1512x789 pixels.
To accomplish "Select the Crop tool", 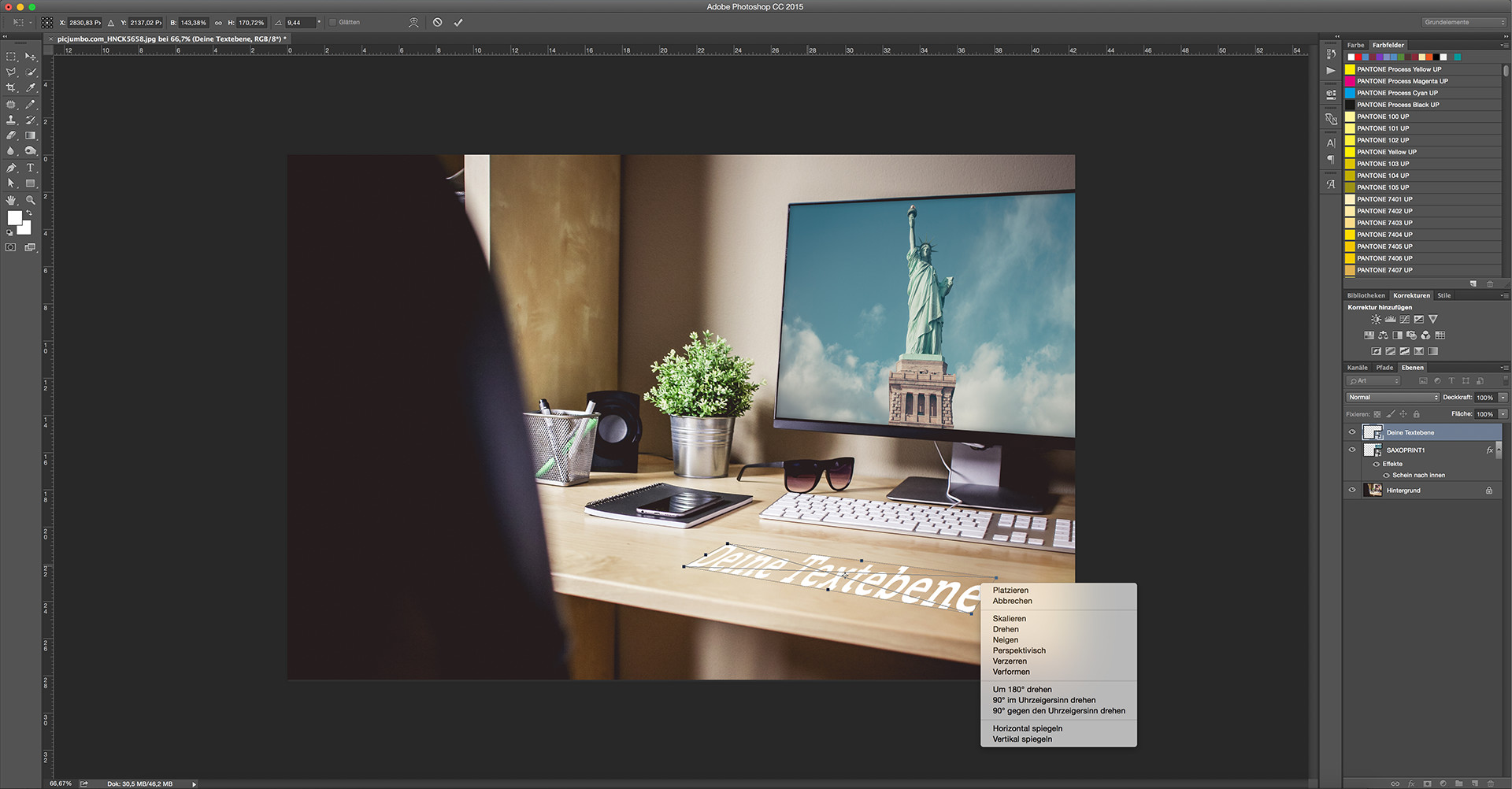I will (11, 87).
